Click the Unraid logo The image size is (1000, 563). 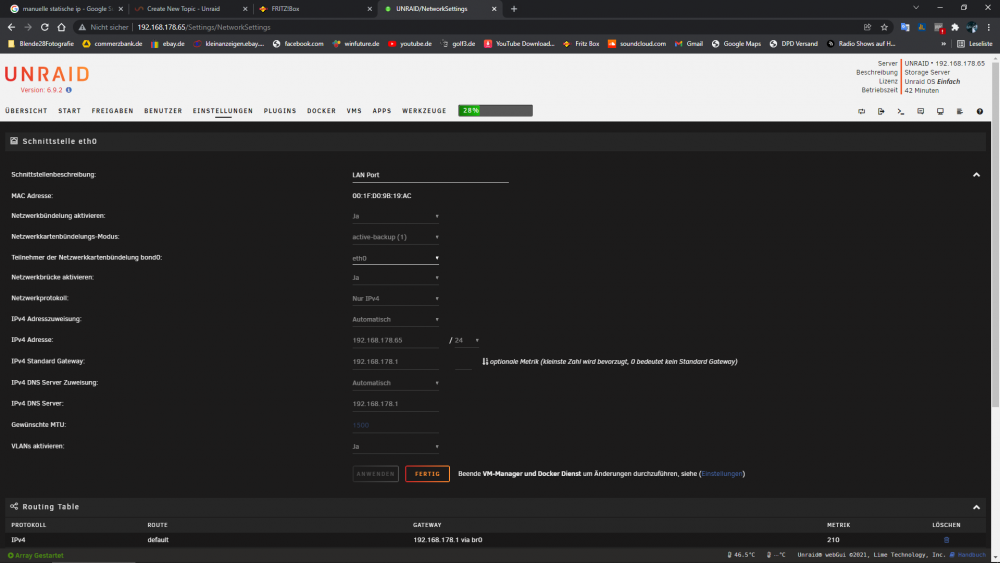click(x=47, y=74)
